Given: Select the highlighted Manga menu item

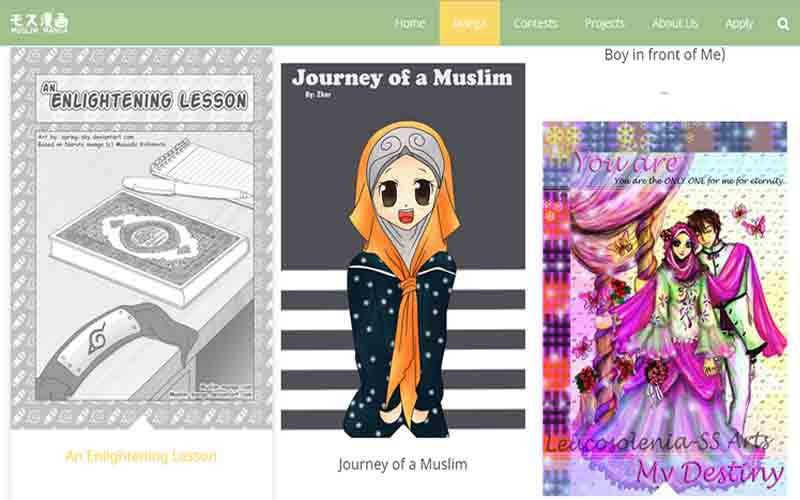Looking at the screenshot, I should click(x=470, y=23).
